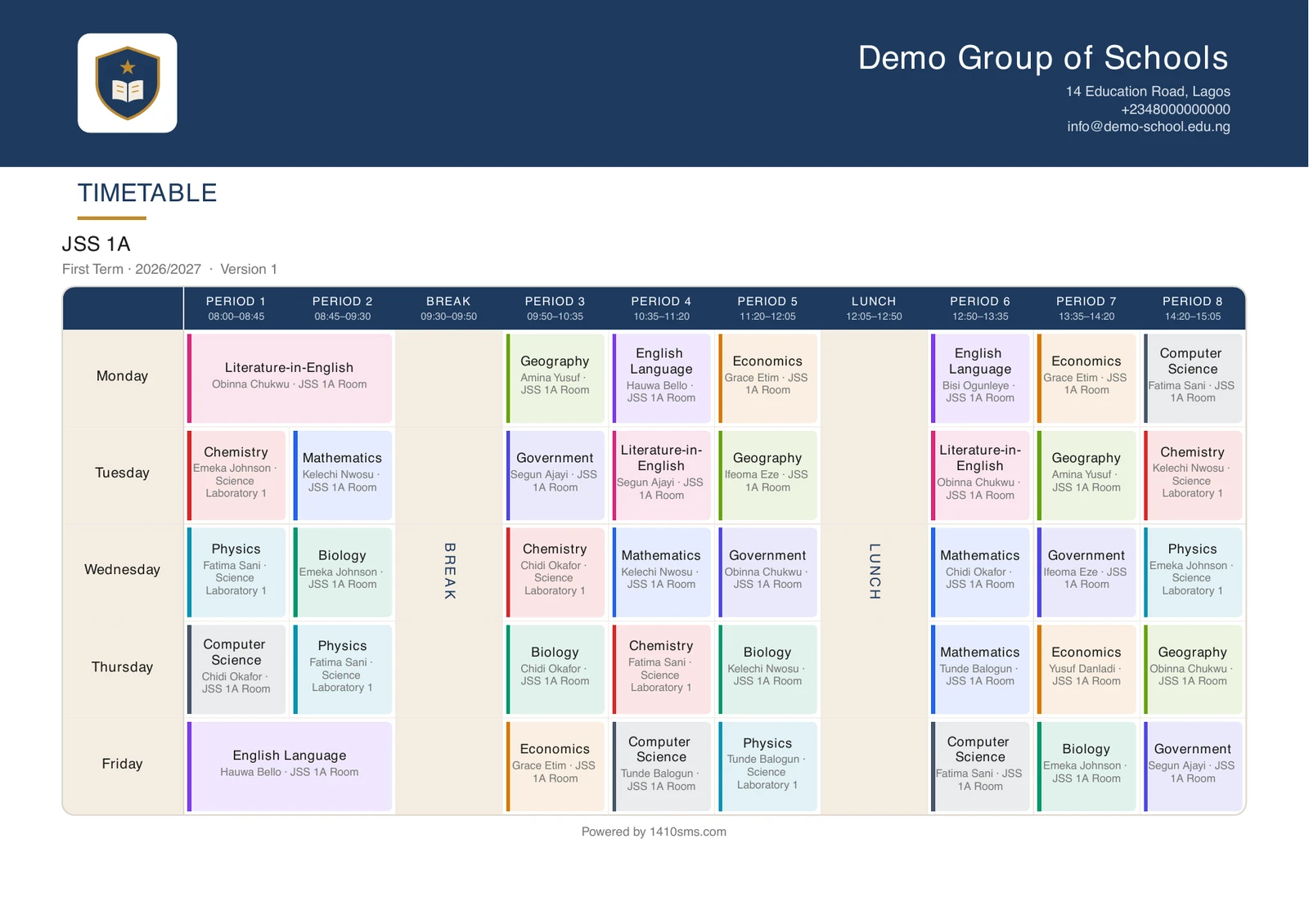Screen dimensions: 1309x924
Task: Open Monday Literature-in-English double period card
Action: (x=290, y=379)
